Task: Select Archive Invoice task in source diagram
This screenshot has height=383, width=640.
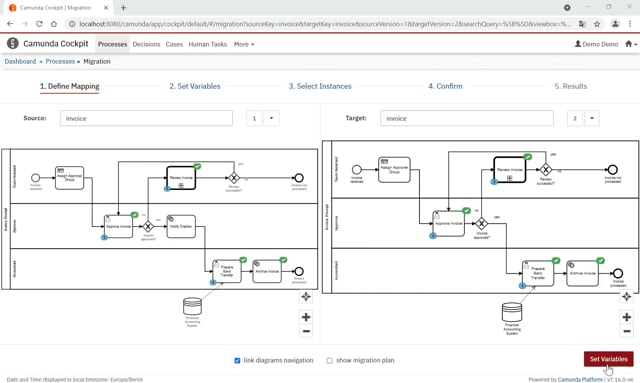Action: pos(267,272)
